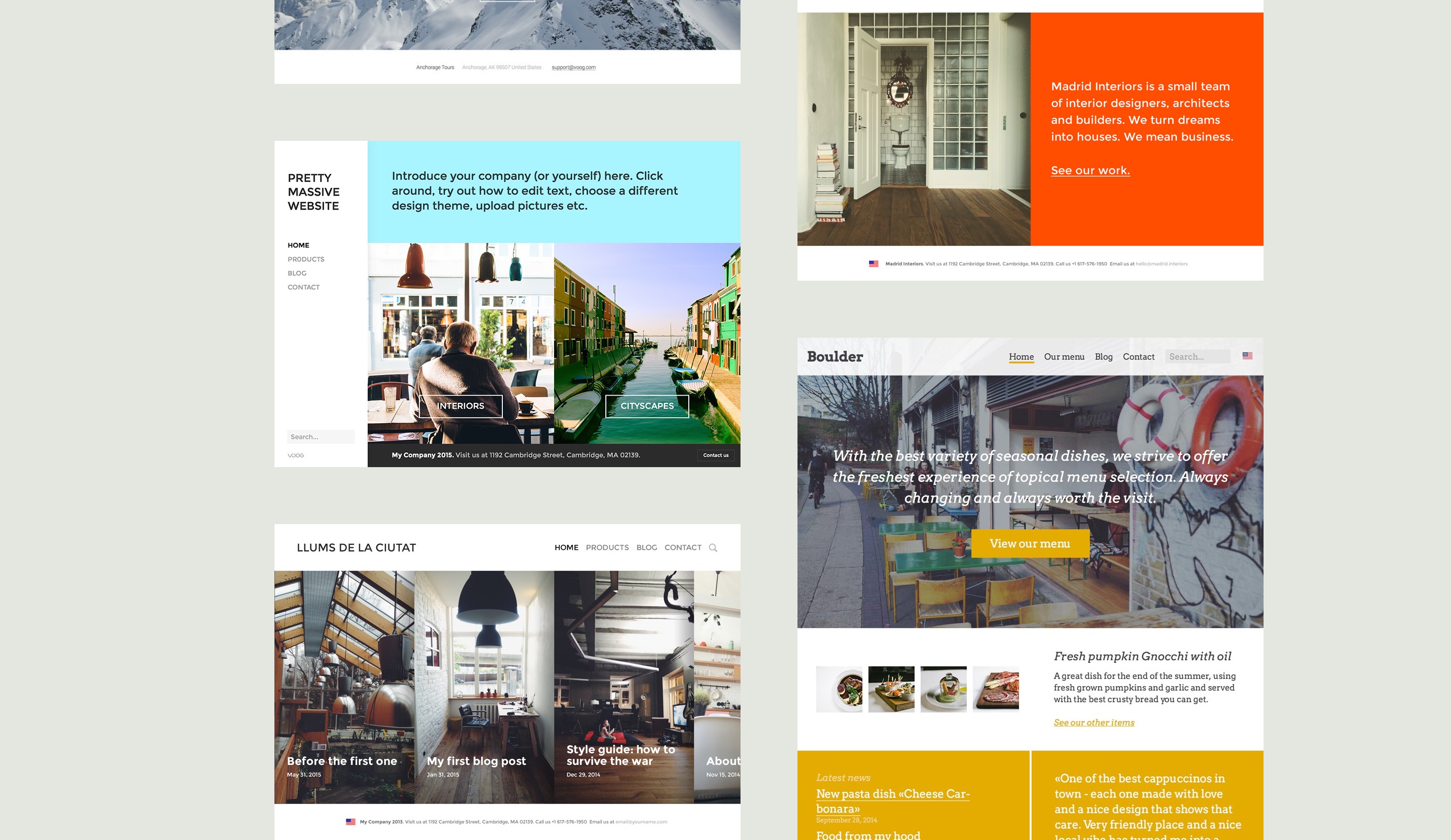
Task: Click the flag icon in Llums de la Ciutat footer
Action: point(350,821)
